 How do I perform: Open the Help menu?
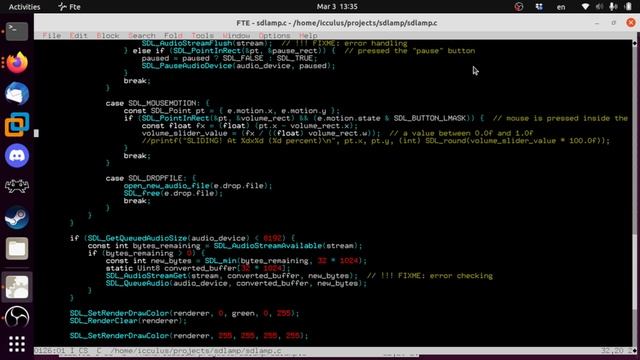pos(308,36)
